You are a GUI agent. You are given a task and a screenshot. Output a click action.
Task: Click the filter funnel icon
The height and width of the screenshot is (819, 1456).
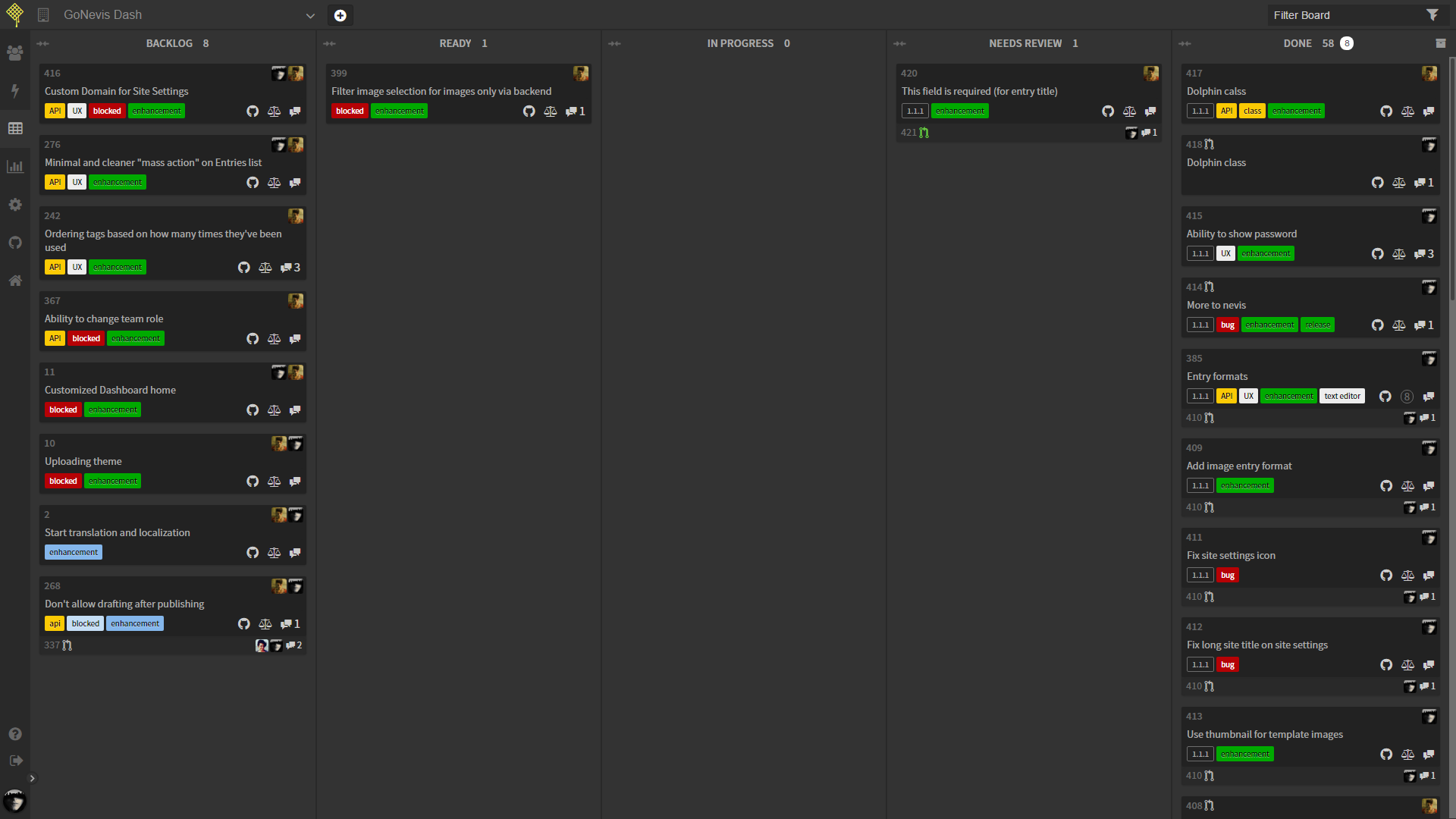1432,15
